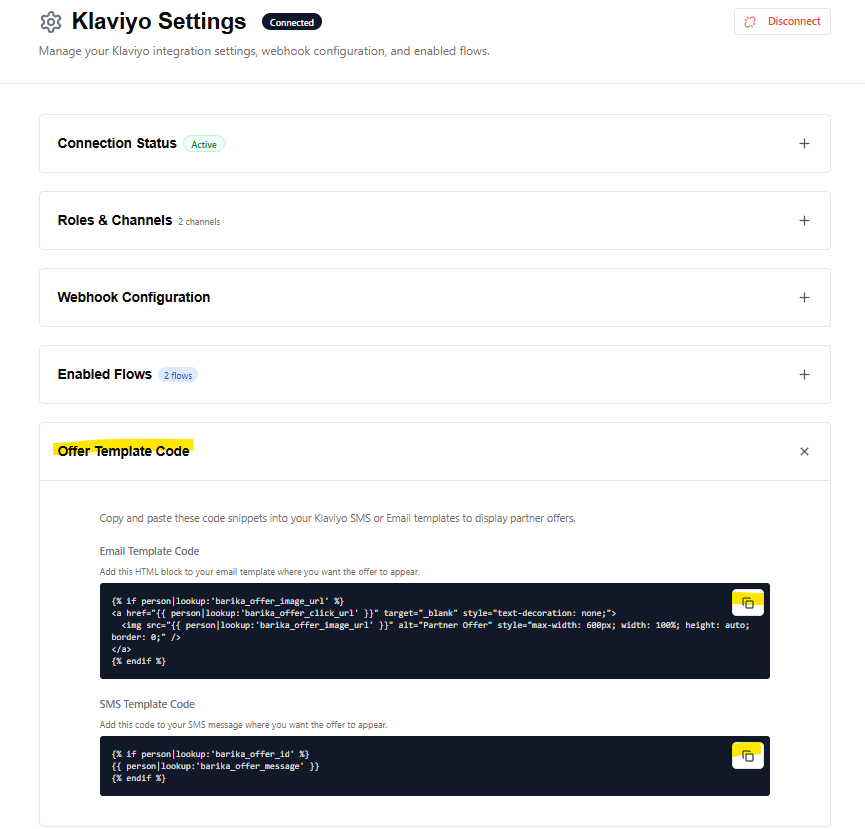Click inside the SMS code block
865x829 pixels.
[435, 766]
